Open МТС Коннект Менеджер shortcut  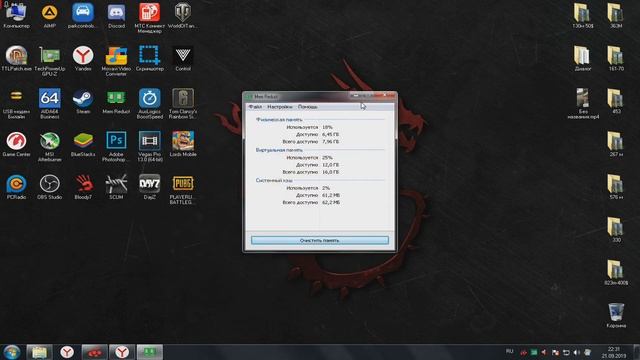coord(149,17)
